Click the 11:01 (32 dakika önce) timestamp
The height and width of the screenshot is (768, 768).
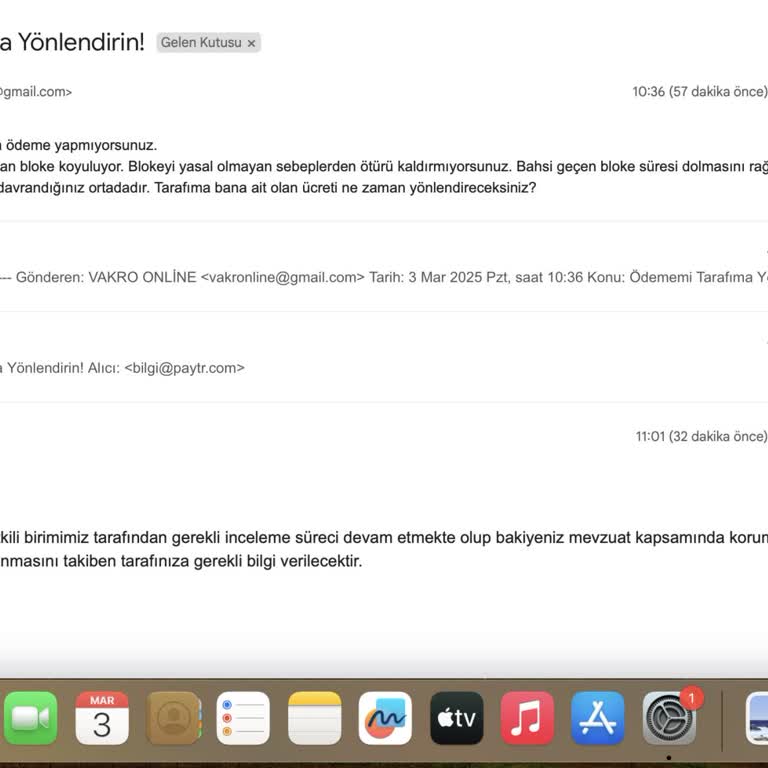coord(701,436)
